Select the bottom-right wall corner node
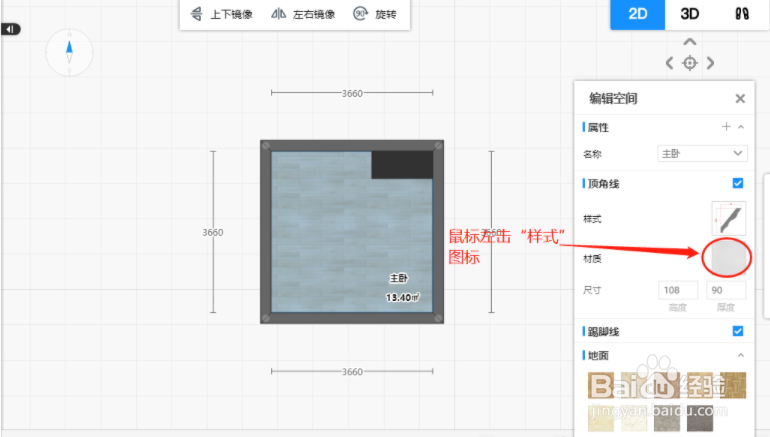This screenshot has width=770, height=437. (438, 318)
